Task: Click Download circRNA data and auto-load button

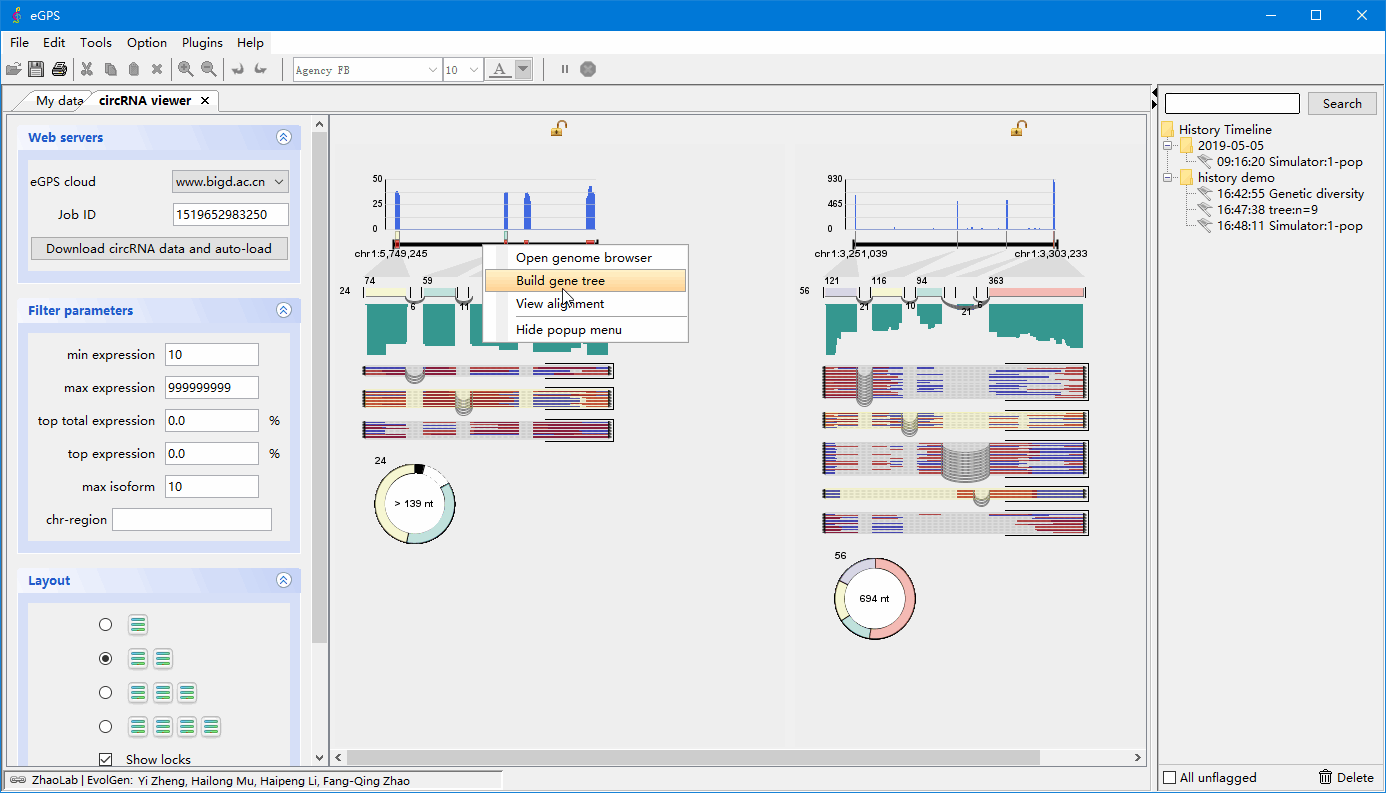Action: point(159,248)
